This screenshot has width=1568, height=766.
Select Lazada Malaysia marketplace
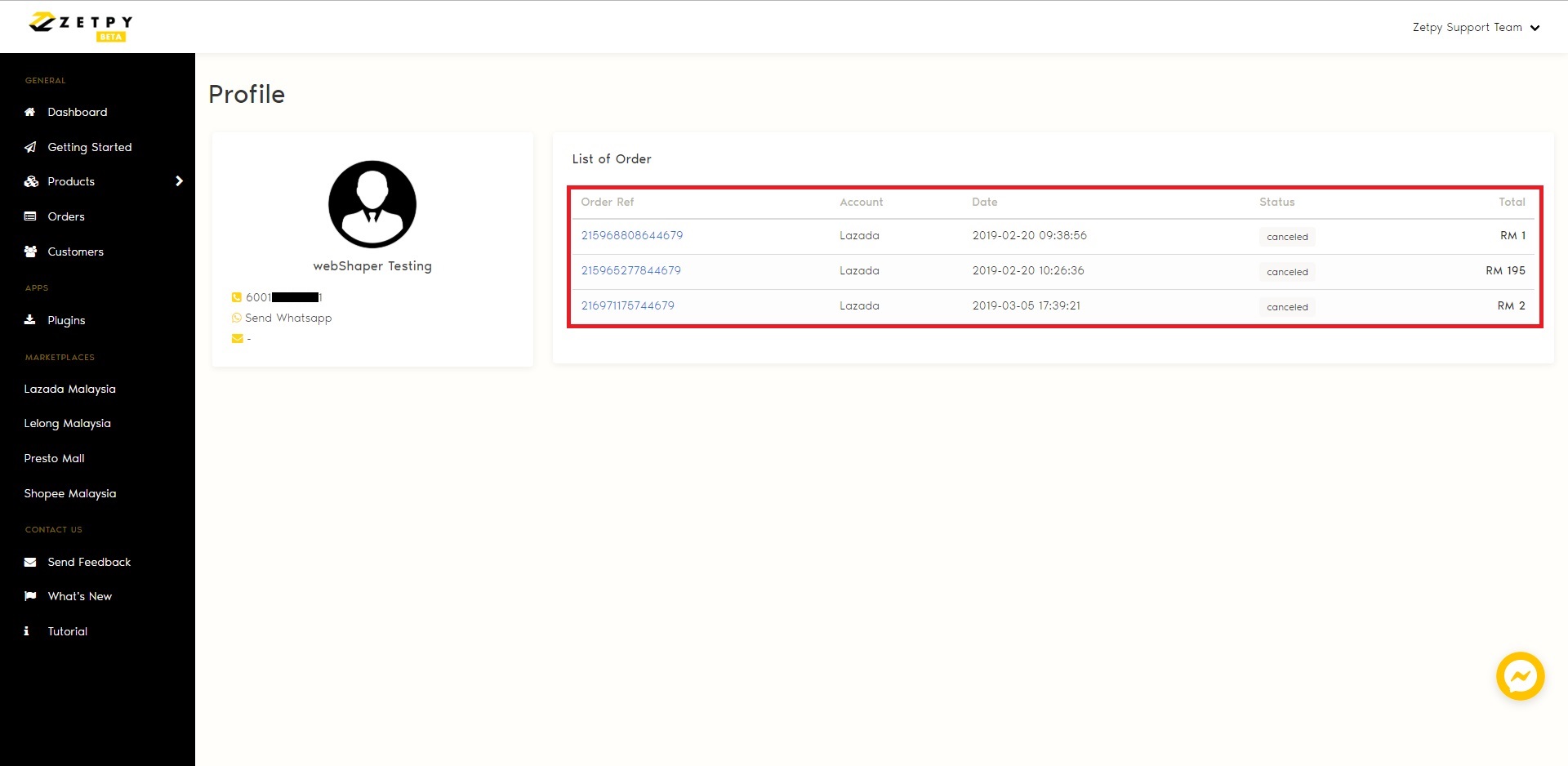coord(70,389)
